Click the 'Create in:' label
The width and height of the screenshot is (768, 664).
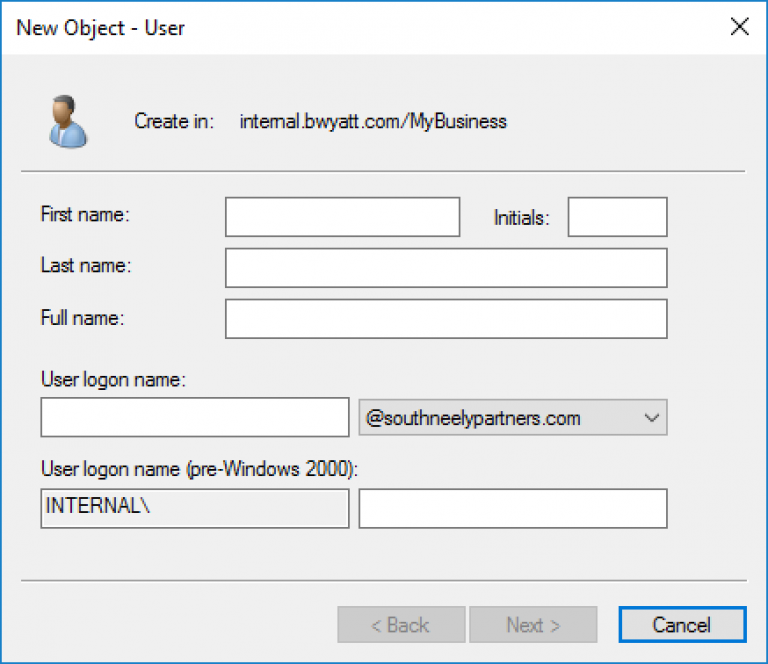tap(174, 121)
